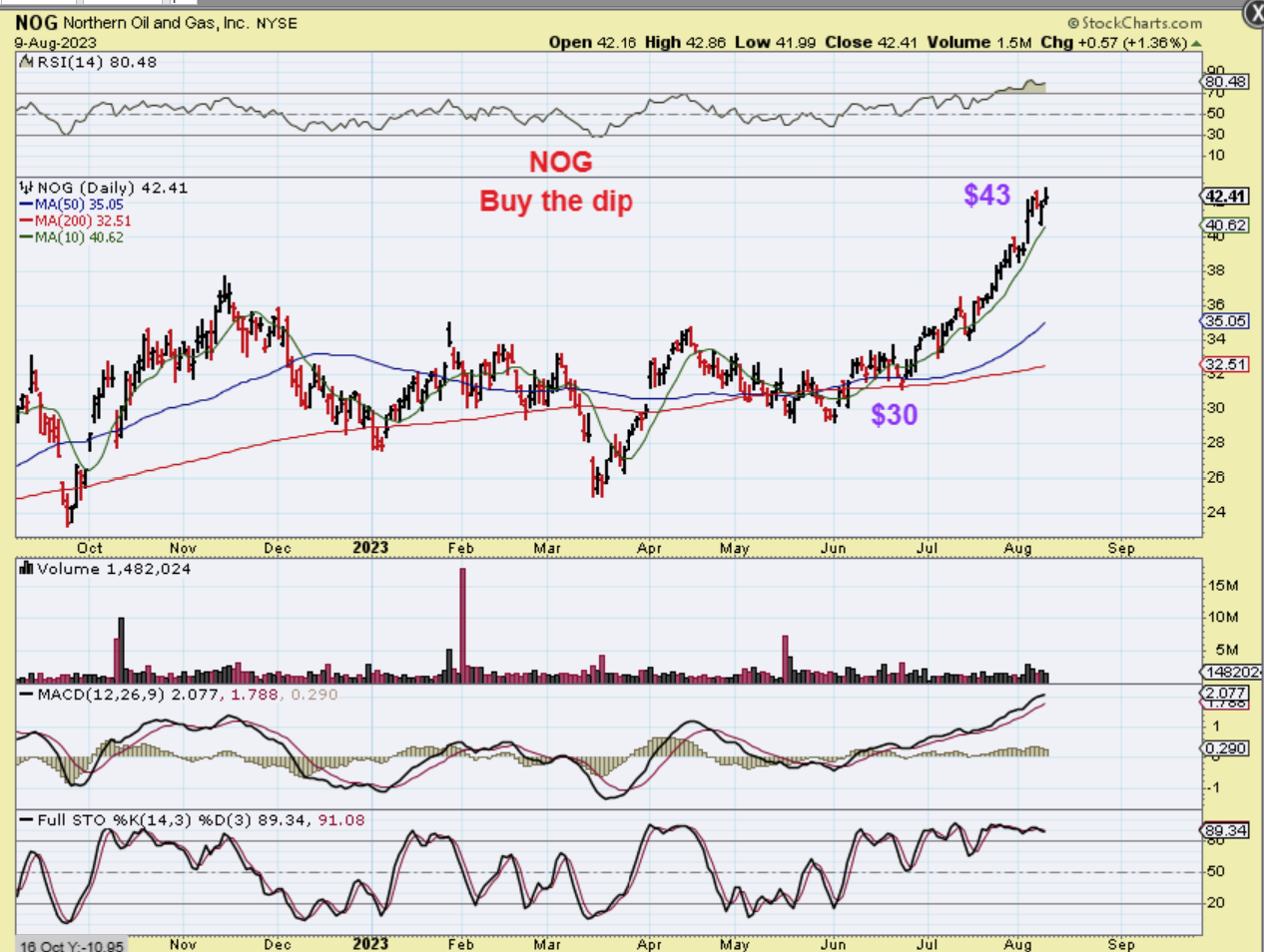The height and width of the screenshot is (952, 1264).
Task: Click the tall February volume spike bar
Action: click(462, 625)
